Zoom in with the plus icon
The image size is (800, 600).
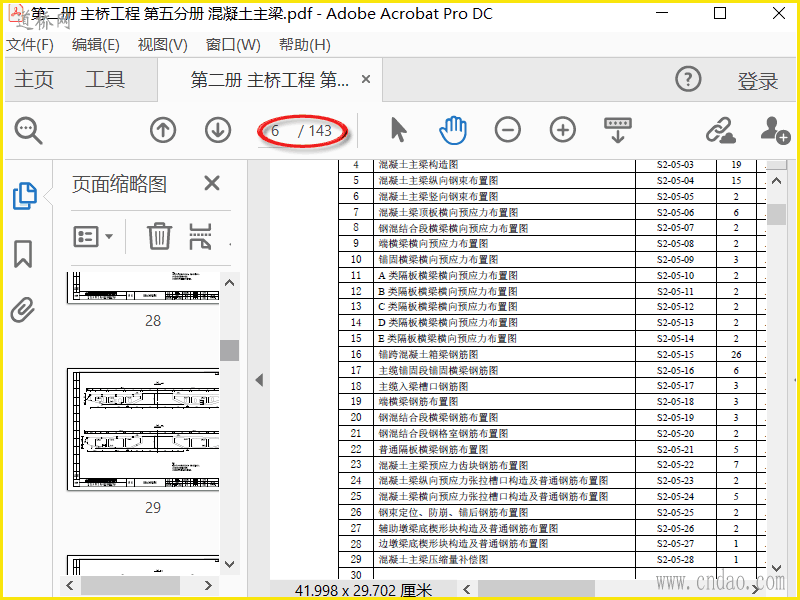563,130
